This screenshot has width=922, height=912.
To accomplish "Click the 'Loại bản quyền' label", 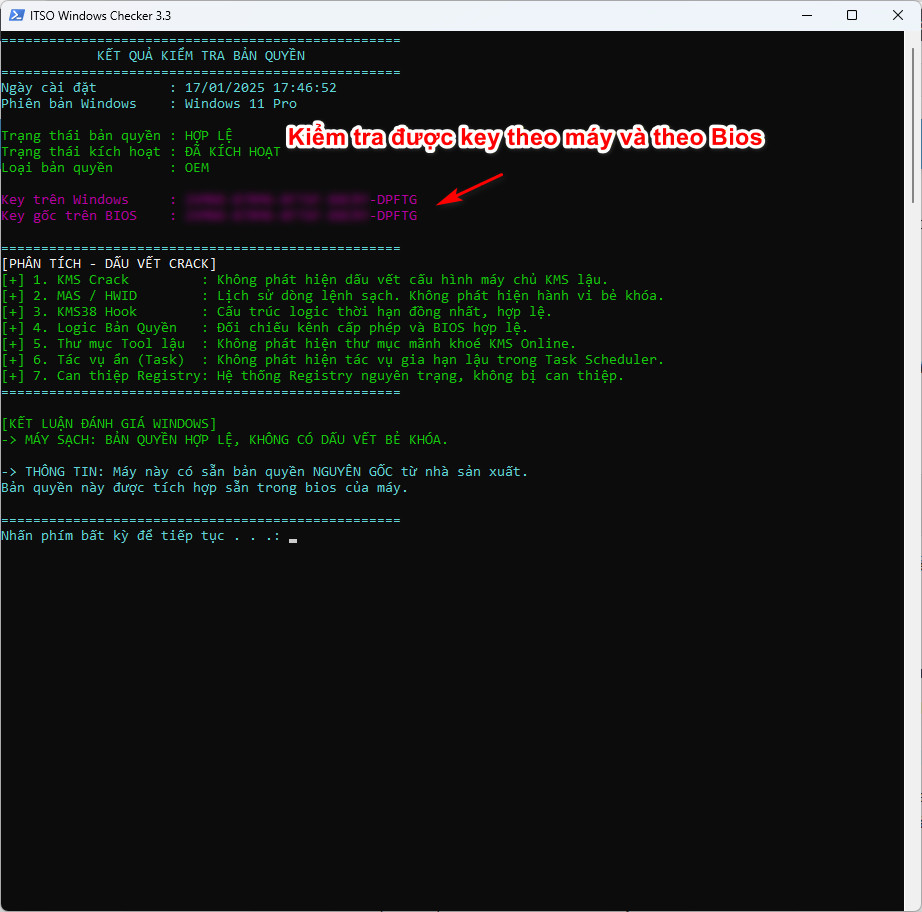I will [x=57, y=168].
